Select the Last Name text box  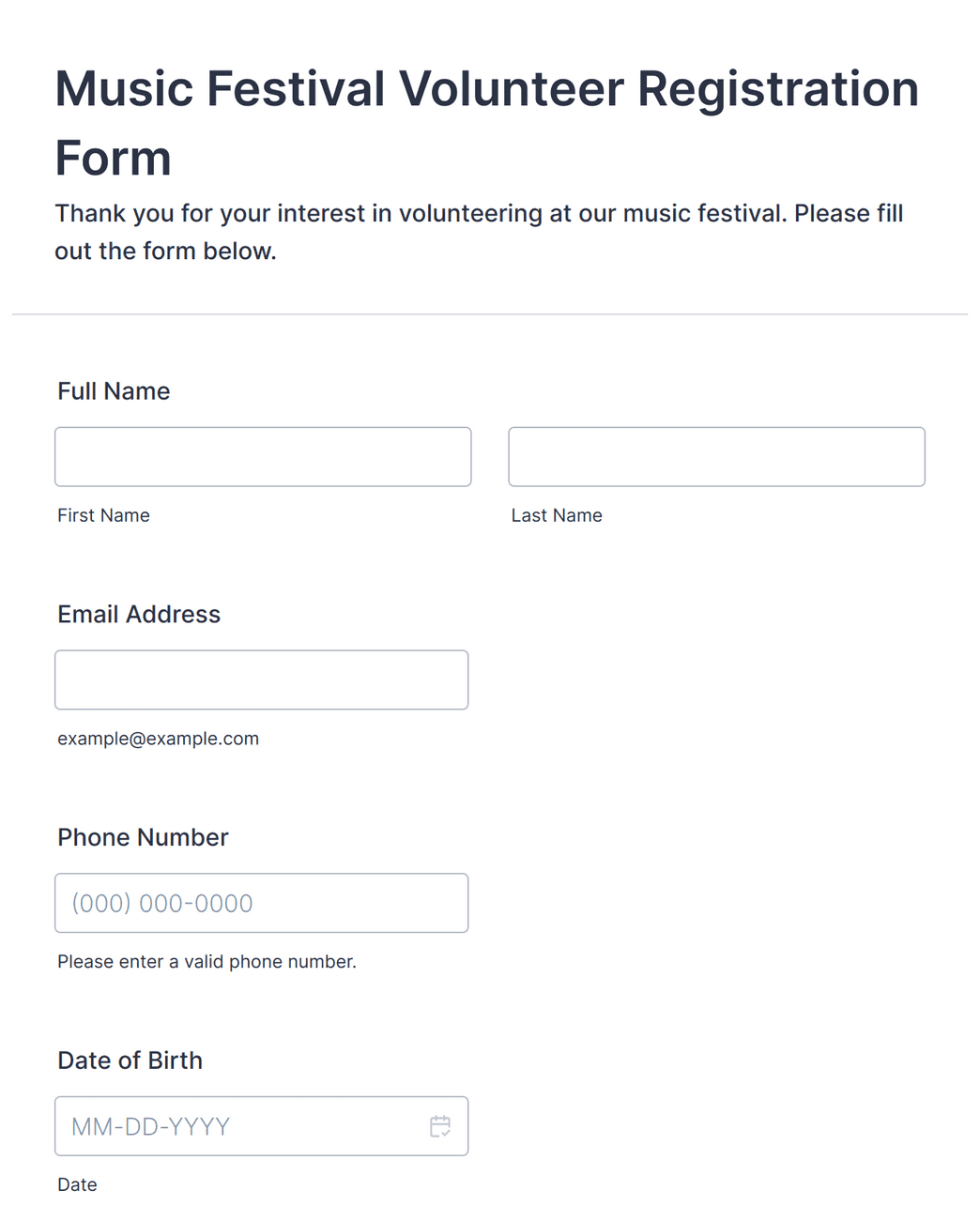[716, 457]
